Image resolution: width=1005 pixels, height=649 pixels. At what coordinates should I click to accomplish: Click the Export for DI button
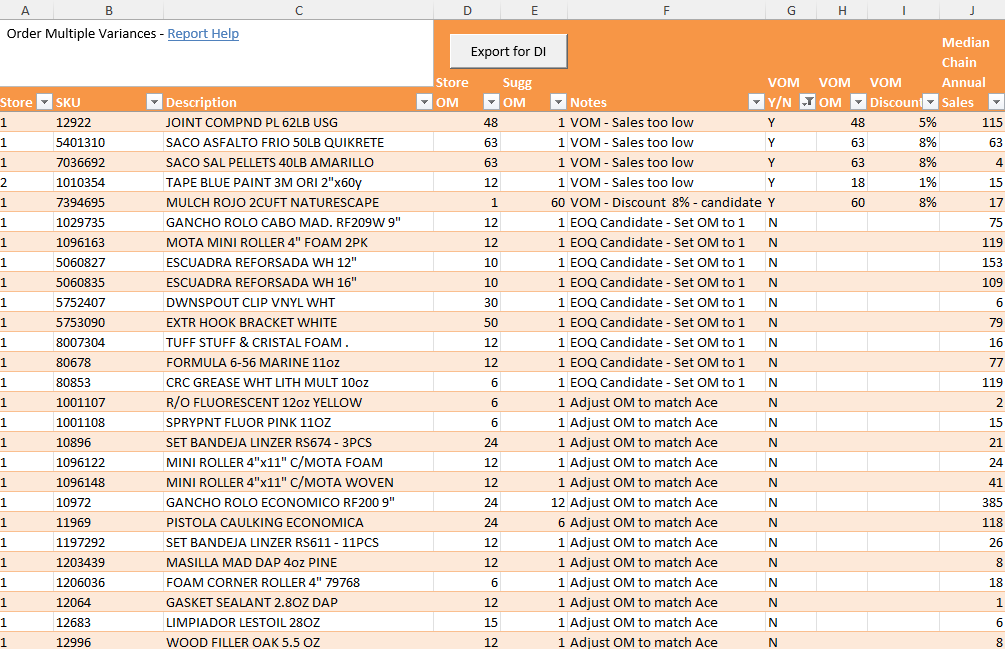[x=508, y=51]
